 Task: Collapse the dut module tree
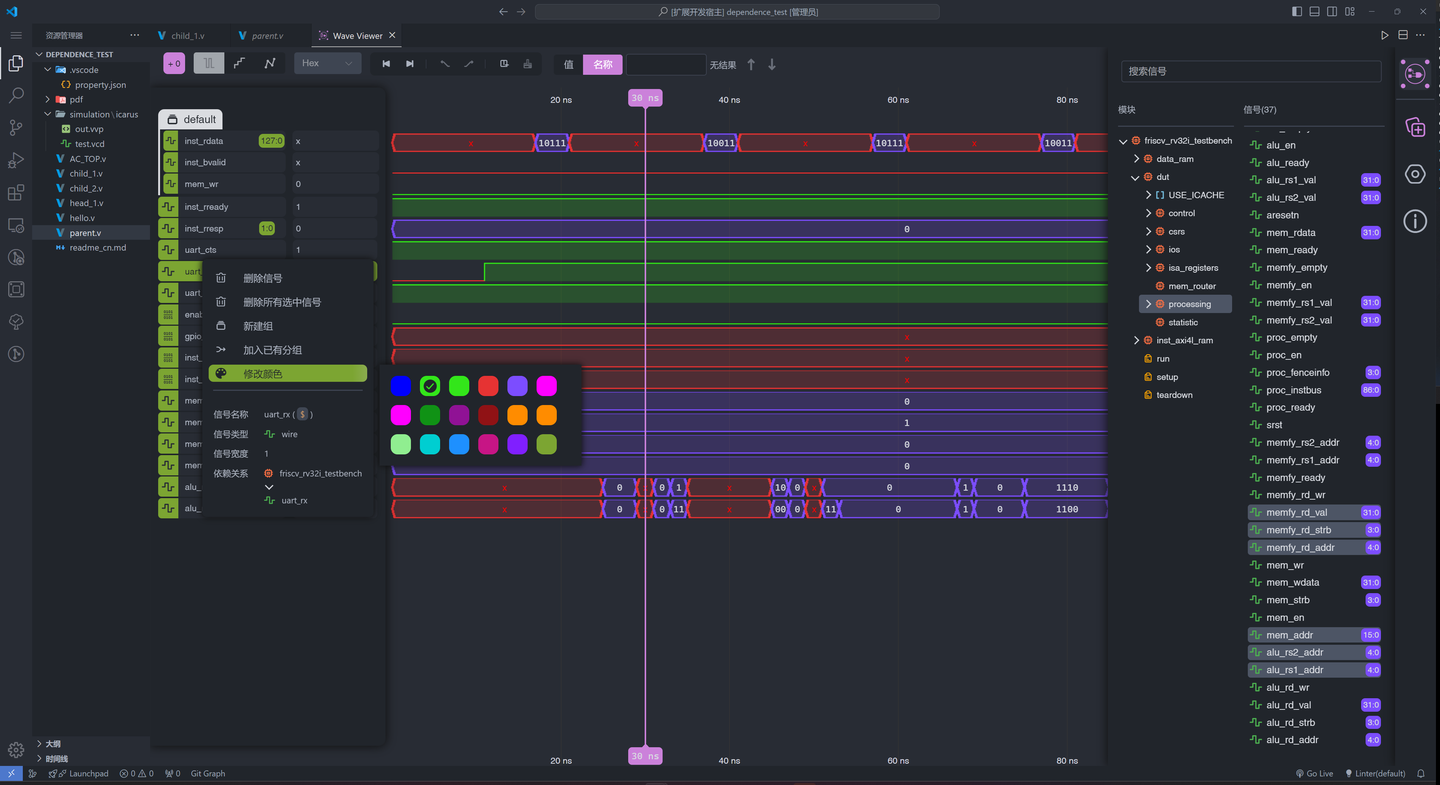[x=1135, y=176]
